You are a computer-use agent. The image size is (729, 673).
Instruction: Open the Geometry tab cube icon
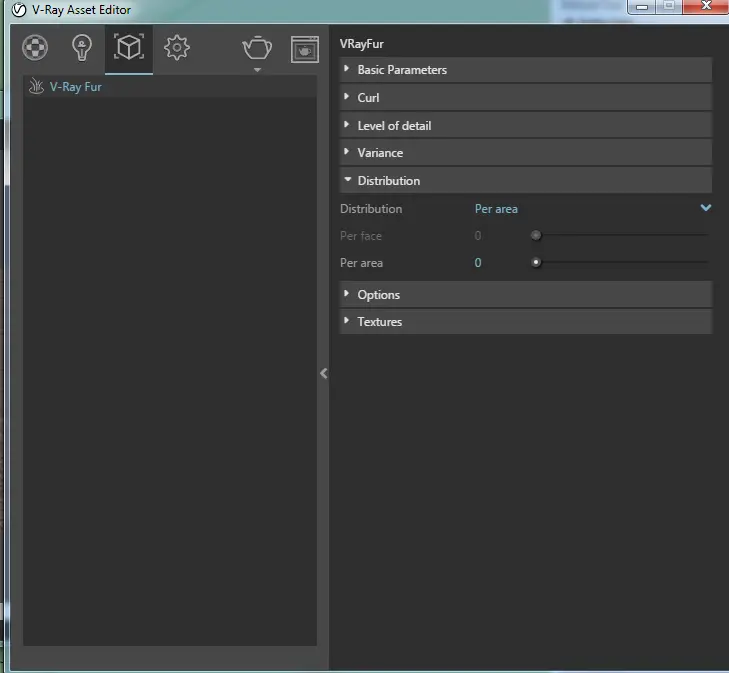(x=129, y=47)
